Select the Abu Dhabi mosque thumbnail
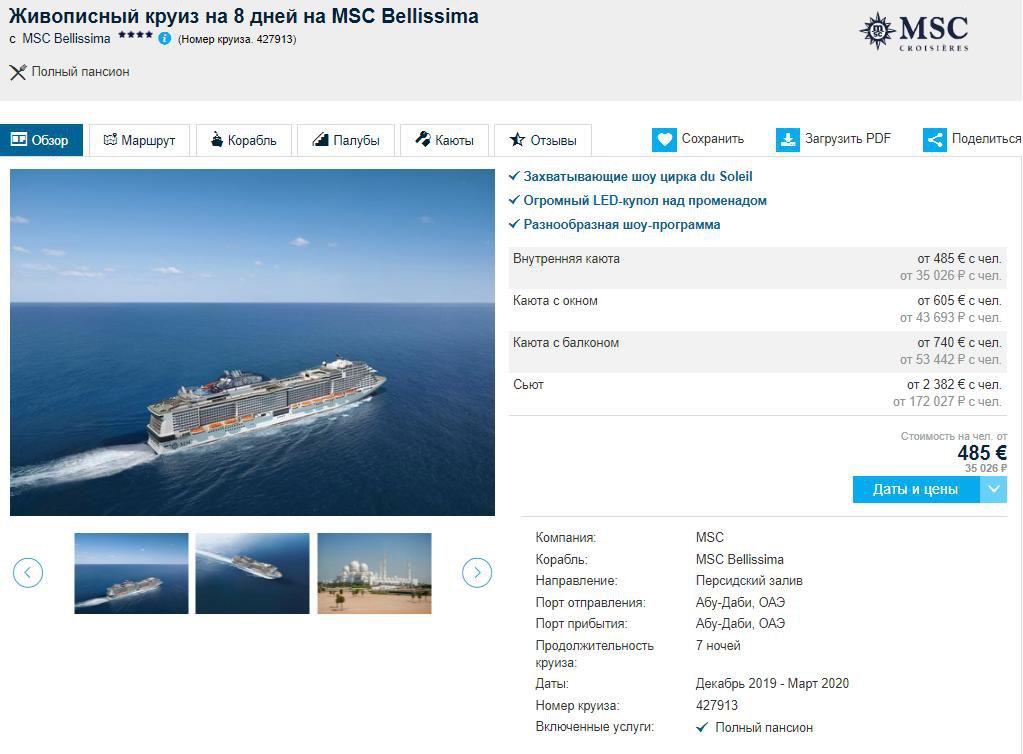 tap(374, 573)
